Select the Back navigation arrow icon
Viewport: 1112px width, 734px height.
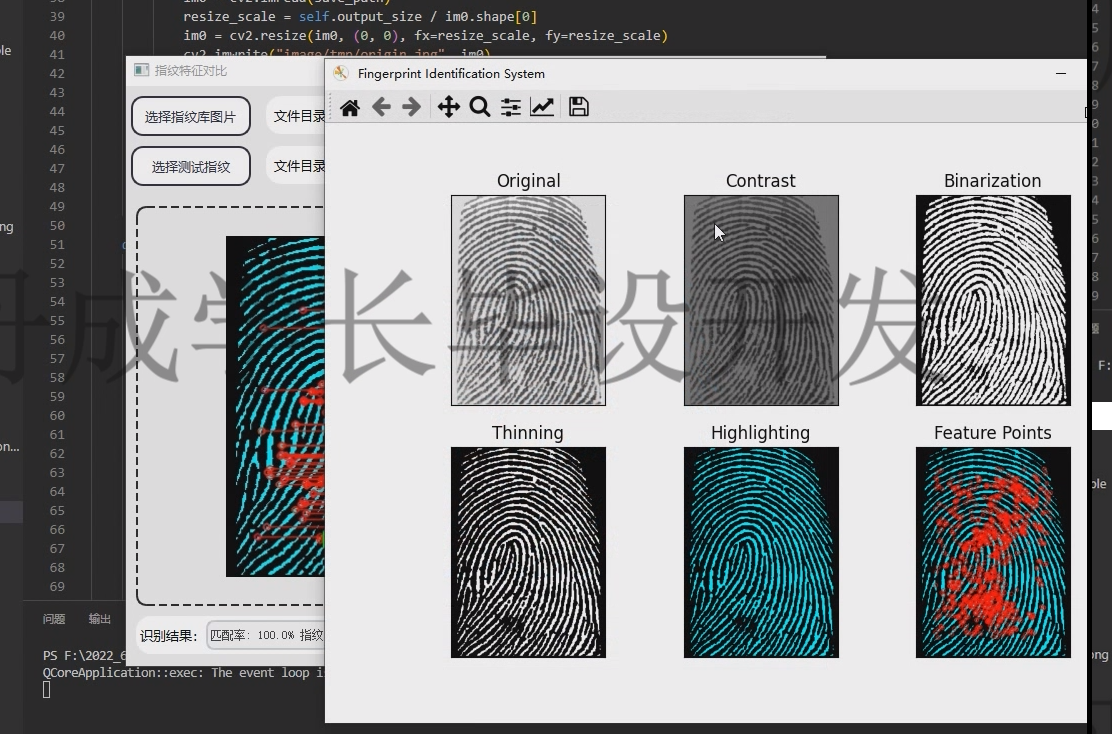point(381,107)
